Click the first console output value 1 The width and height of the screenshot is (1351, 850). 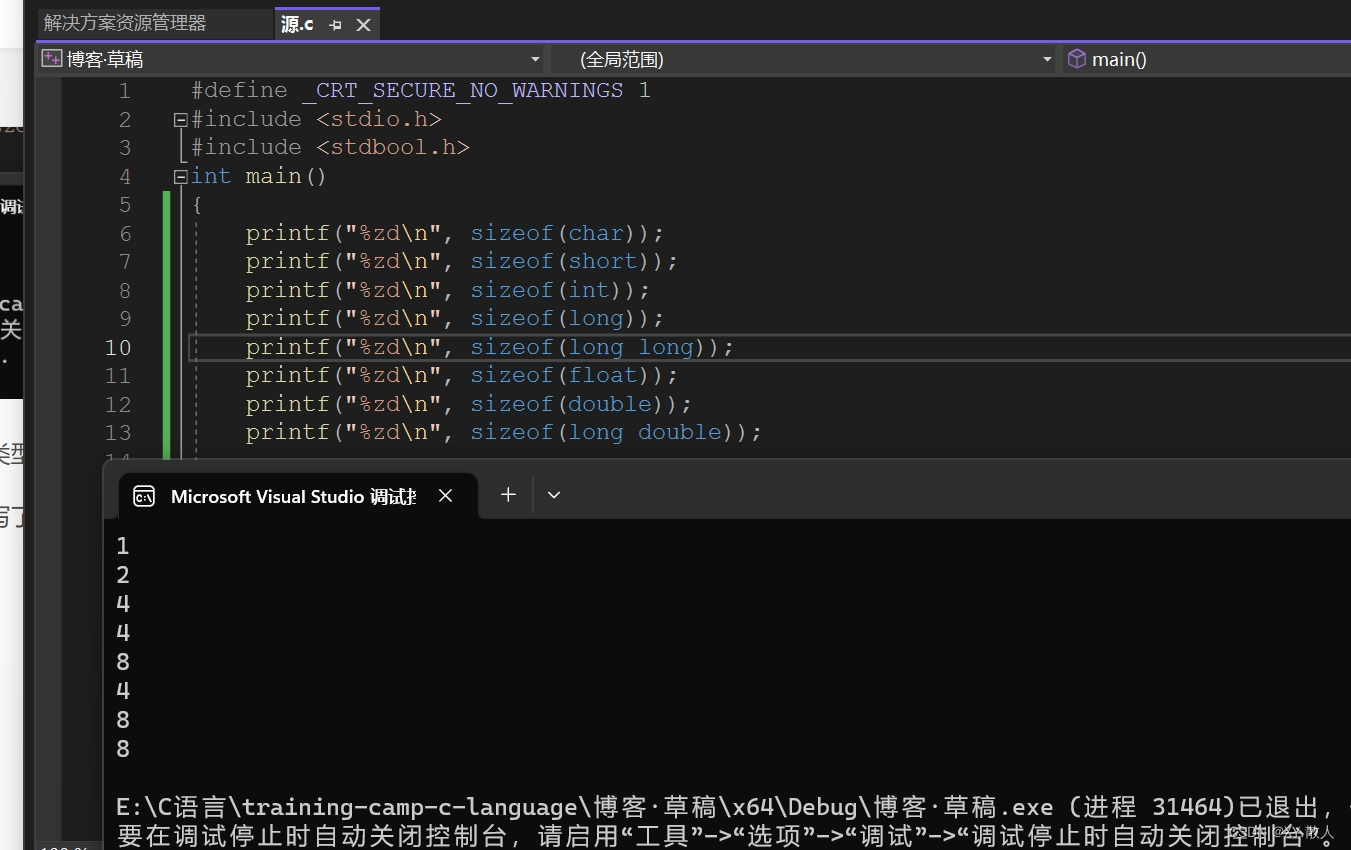click(x=123, y=546)
